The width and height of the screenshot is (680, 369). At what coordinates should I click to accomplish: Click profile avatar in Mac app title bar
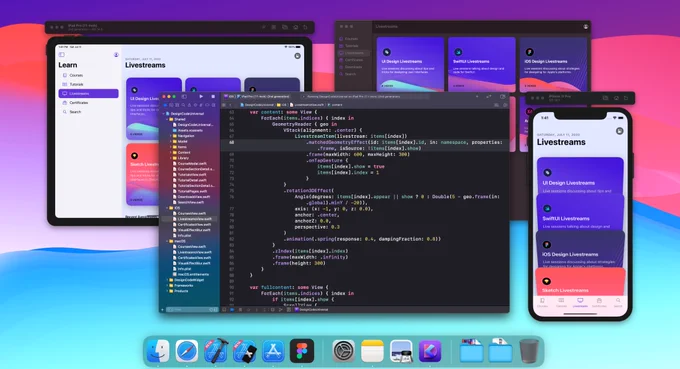pos(586,27)
